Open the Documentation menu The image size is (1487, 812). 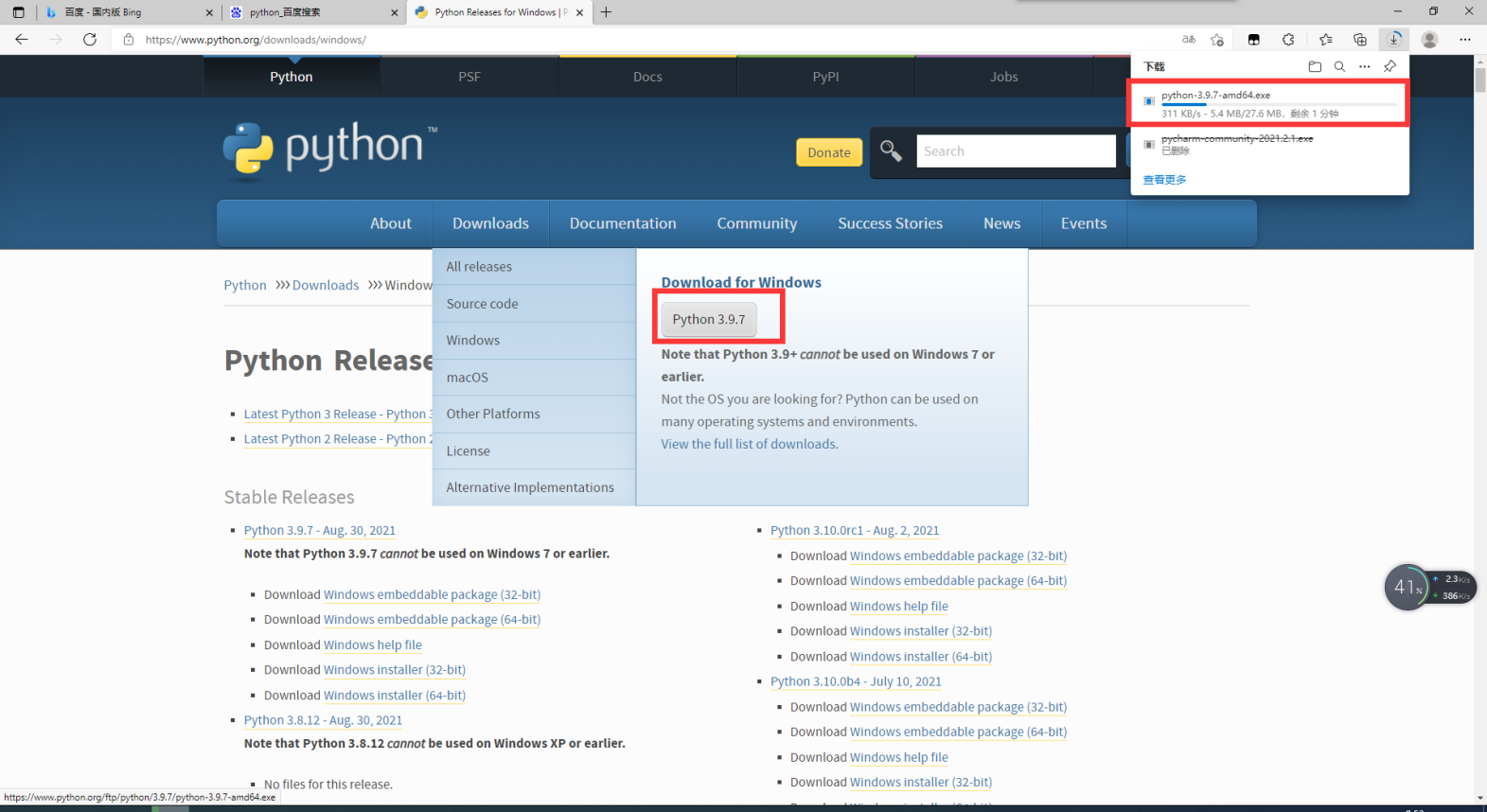(x=623, y=223)
